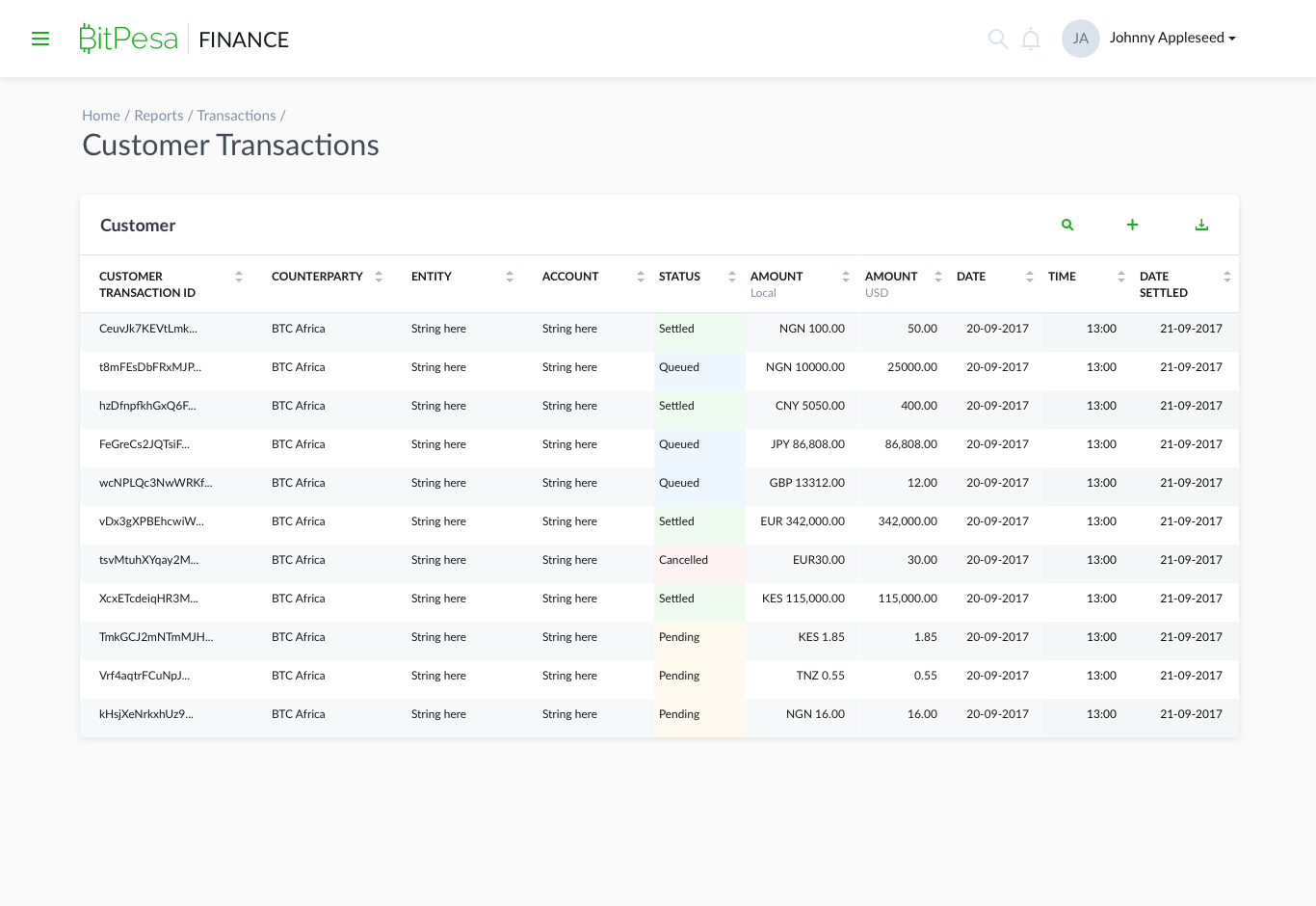Select transaction ID t8mFEsDbFRxMJP...

click(x=150, y=367)
